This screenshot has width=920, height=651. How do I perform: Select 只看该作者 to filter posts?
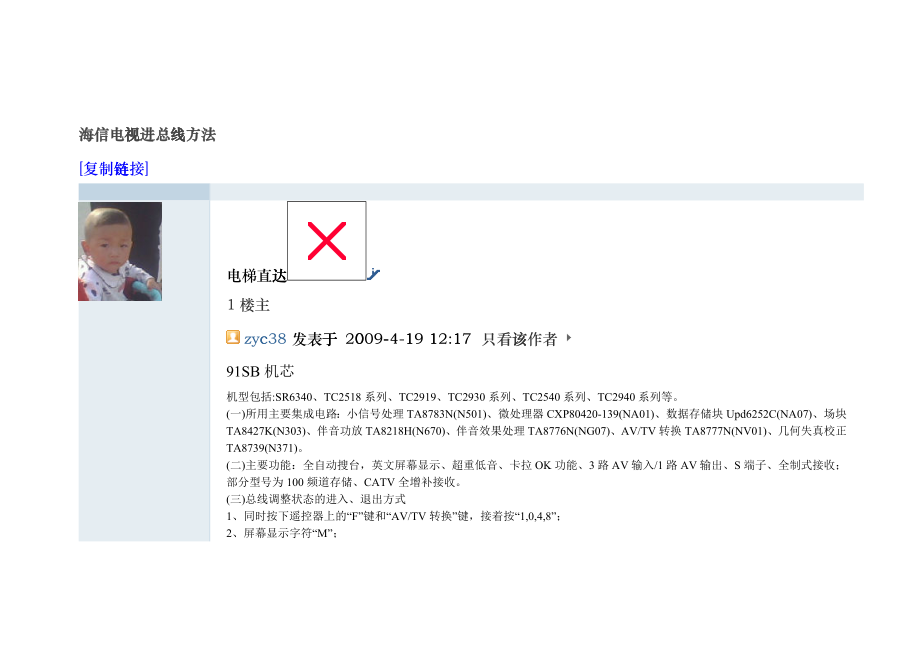[519, 339]
